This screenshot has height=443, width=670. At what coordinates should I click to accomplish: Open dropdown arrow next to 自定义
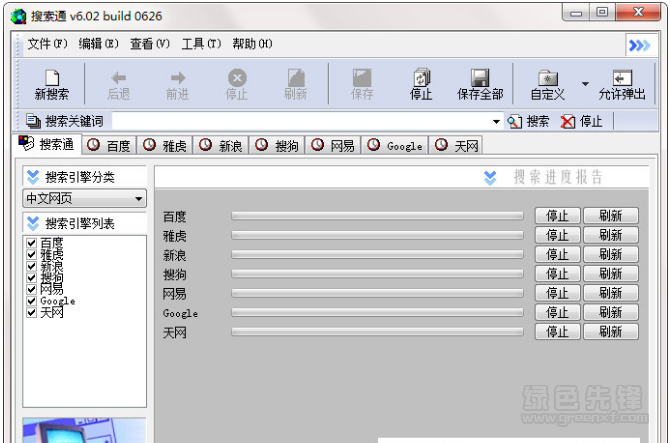point(585,84)
